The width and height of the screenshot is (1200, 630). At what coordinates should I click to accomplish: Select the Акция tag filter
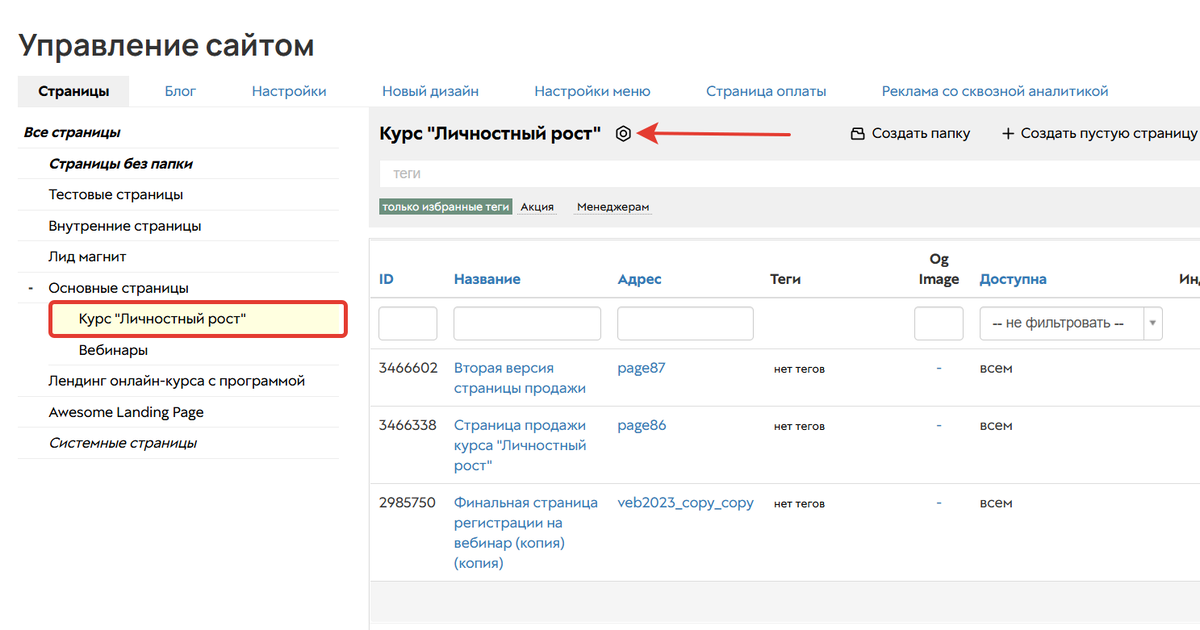(537, 207)
